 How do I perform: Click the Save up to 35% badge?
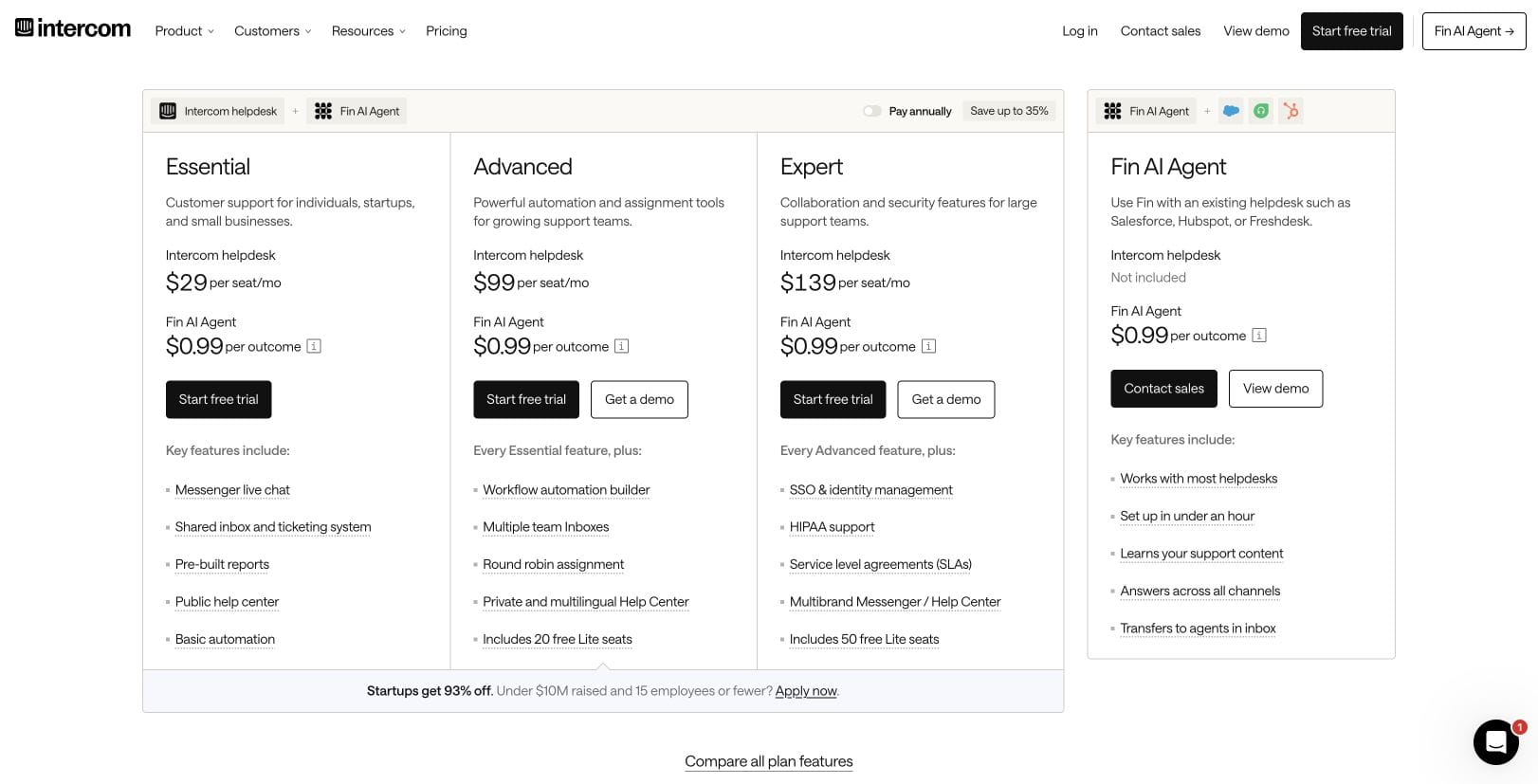coord(1009,111)
